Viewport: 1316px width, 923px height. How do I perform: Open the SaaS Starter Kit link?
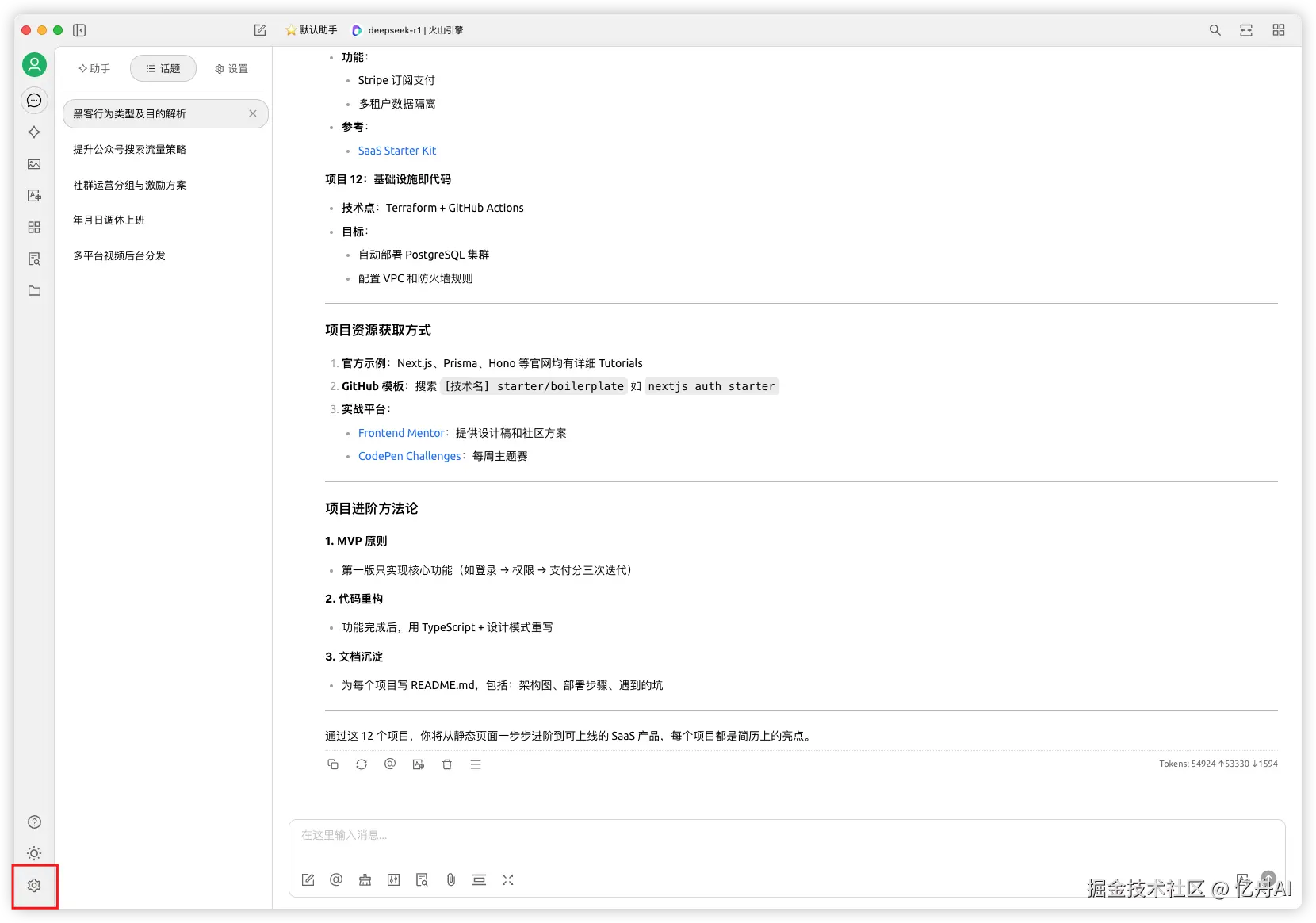[x=397, y=151]
